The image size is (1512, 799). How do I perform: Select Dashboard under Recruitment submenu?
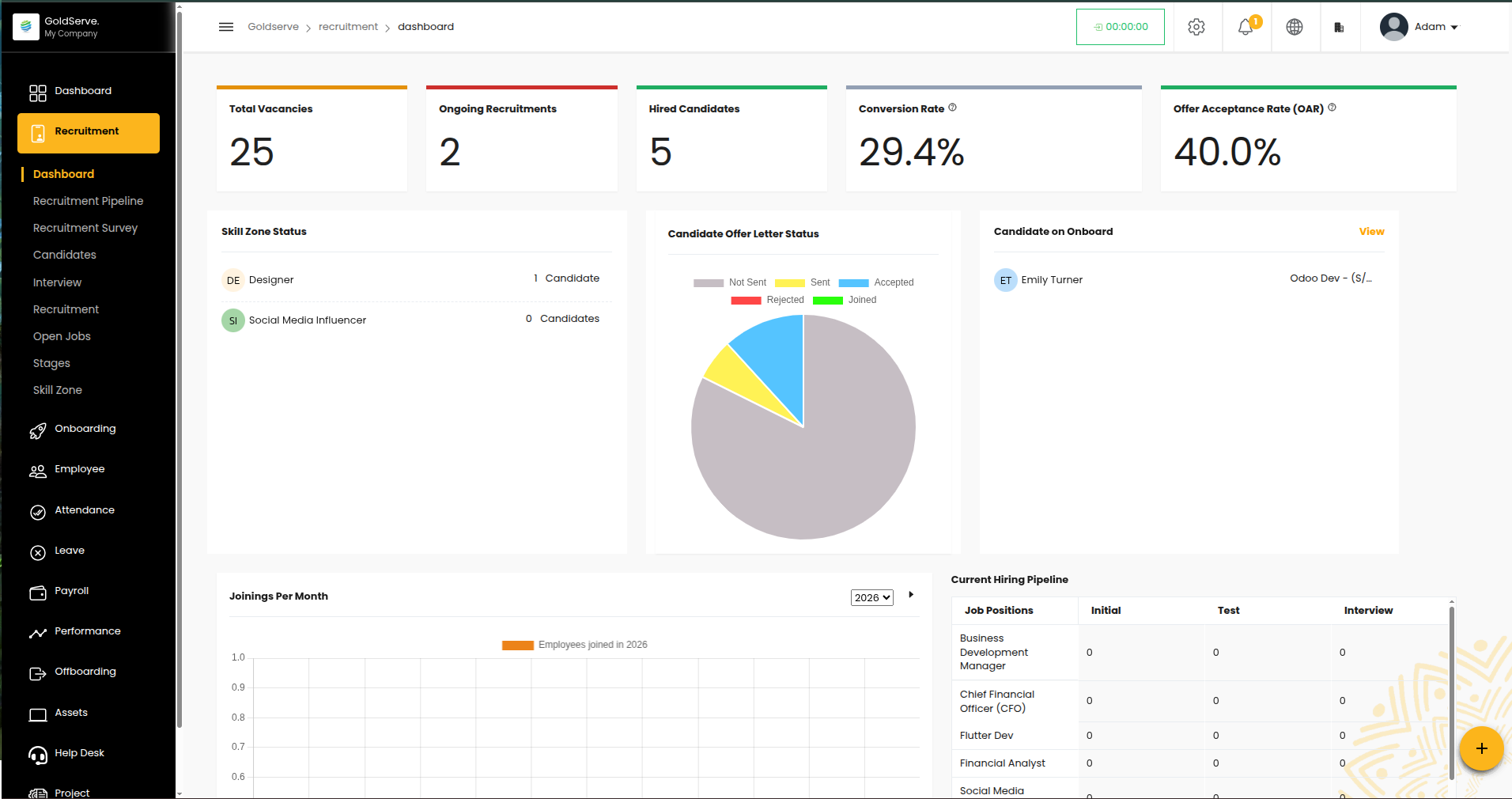(x=63, y=174)
